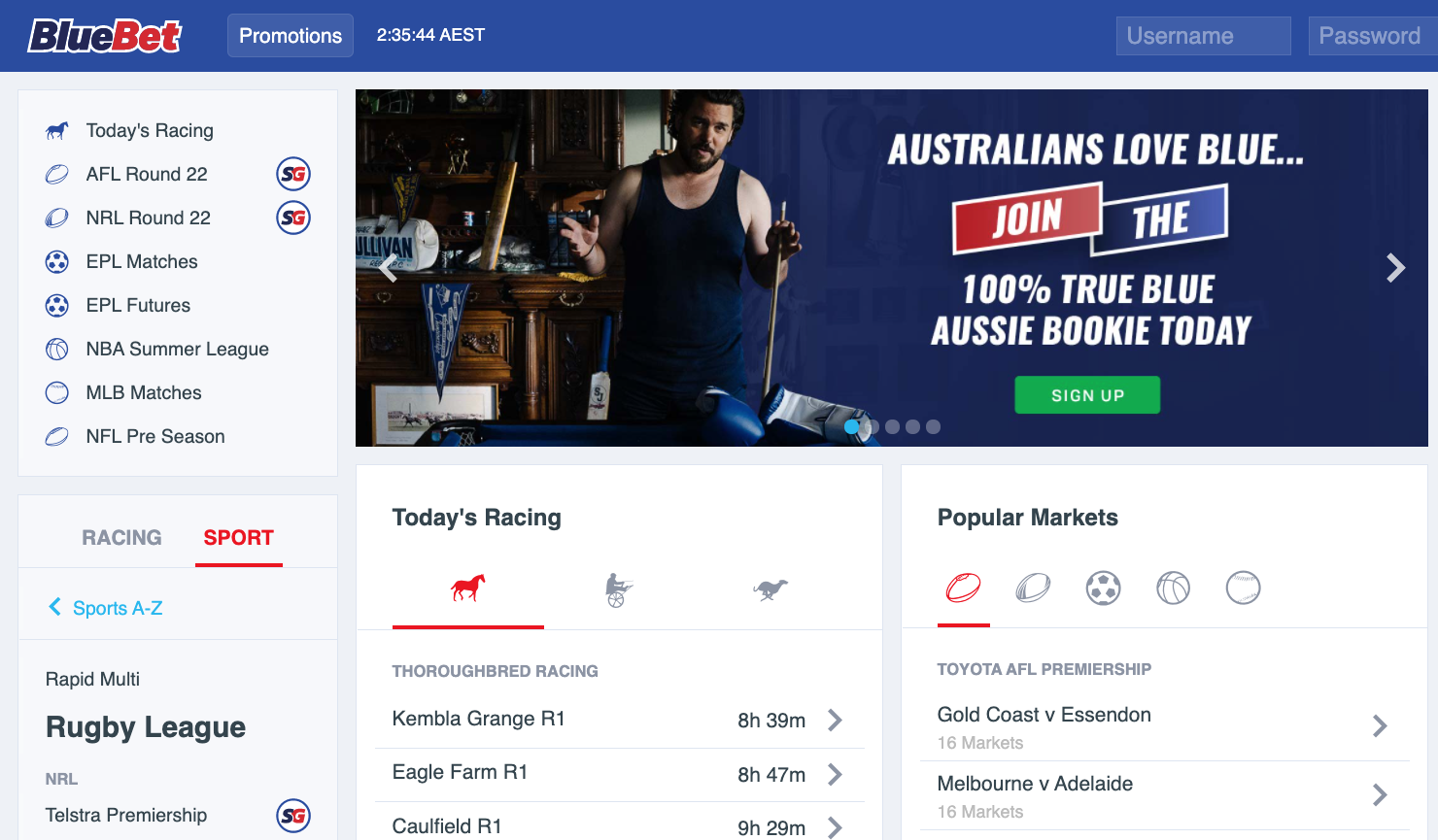
Task: Select the baseball tab in Popular Markets
Action: point(1243,588)
